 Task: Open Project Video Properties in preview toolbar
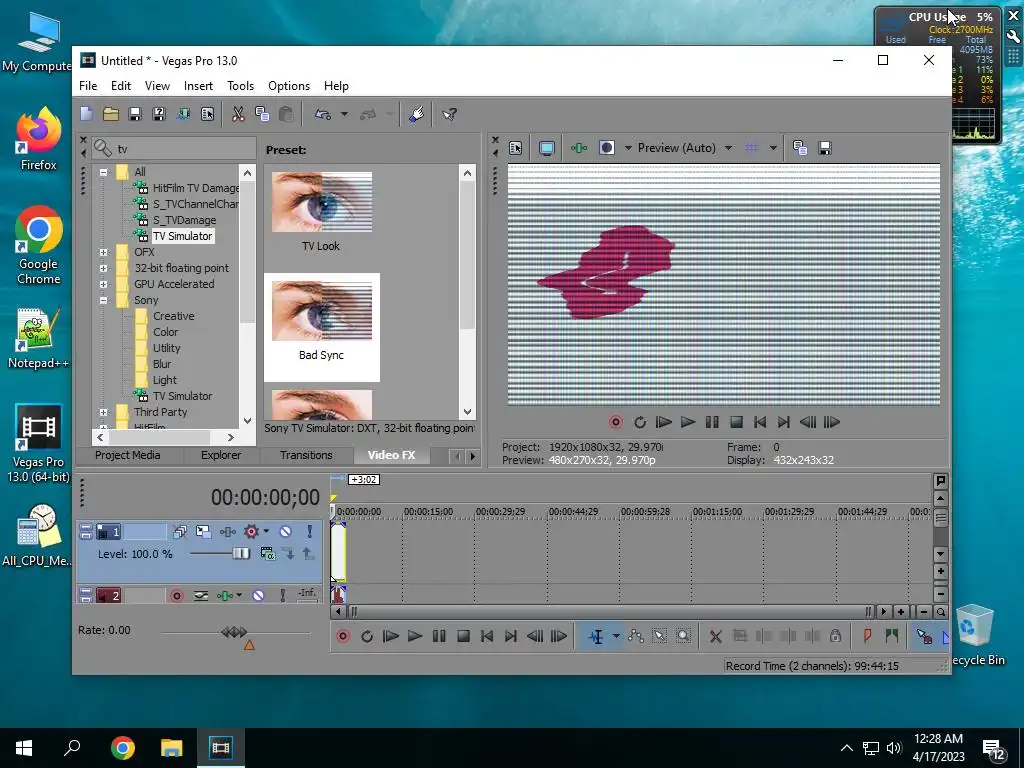click(515, 148)
